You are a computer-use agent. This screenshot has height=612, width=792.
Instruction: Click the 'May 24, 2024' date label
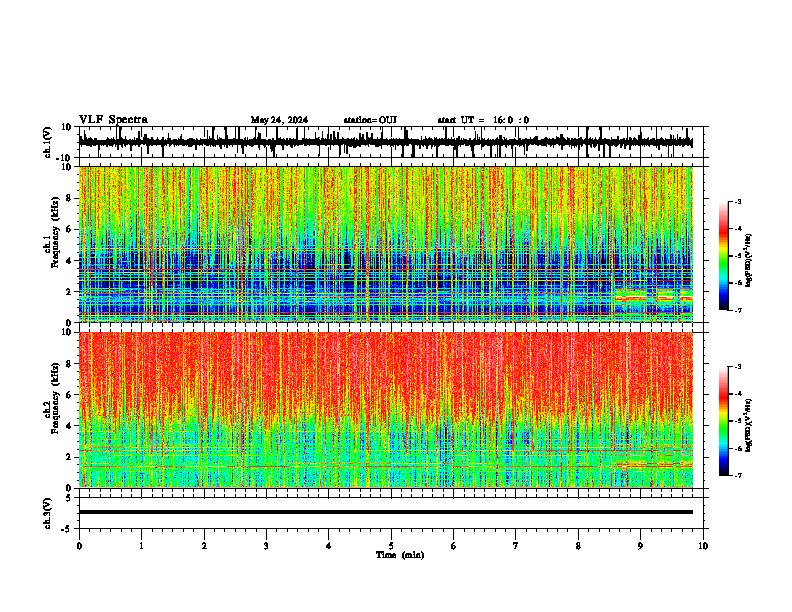pos(279,120)
